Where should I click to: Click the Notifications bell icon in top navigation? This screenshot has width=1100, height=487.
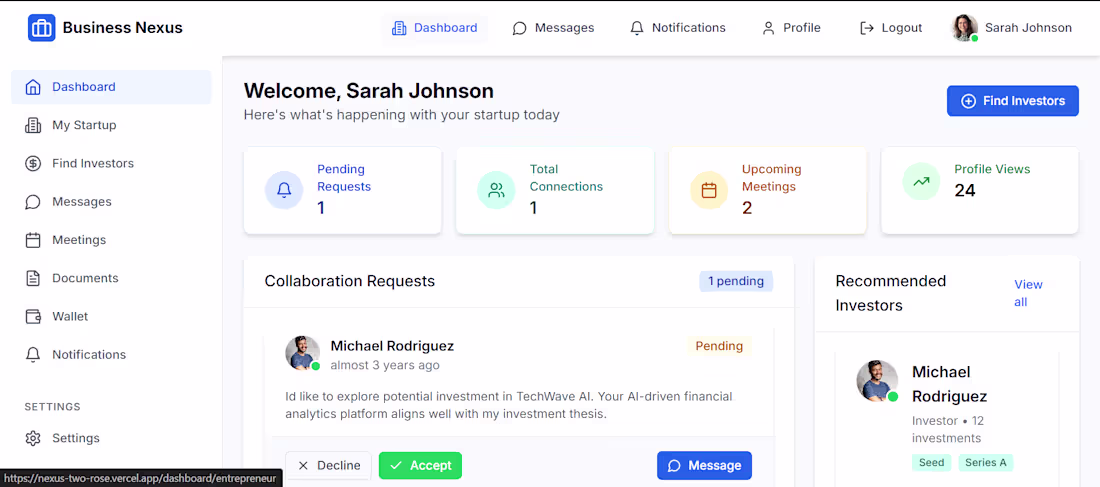click(636, 28)
